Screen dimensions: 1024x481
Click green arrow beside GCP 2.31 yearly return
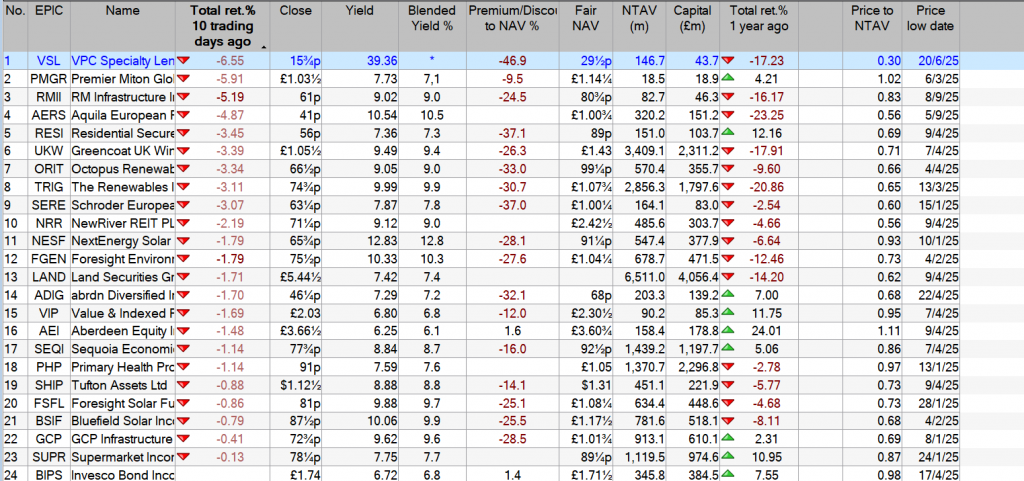tap(726, 438)
